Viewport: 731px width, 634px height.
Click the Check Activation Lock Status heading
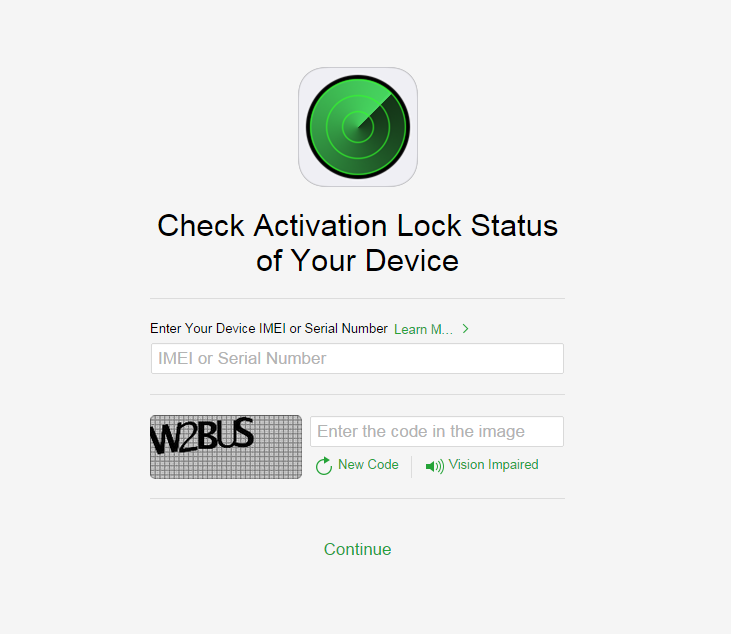coord(358,226)
